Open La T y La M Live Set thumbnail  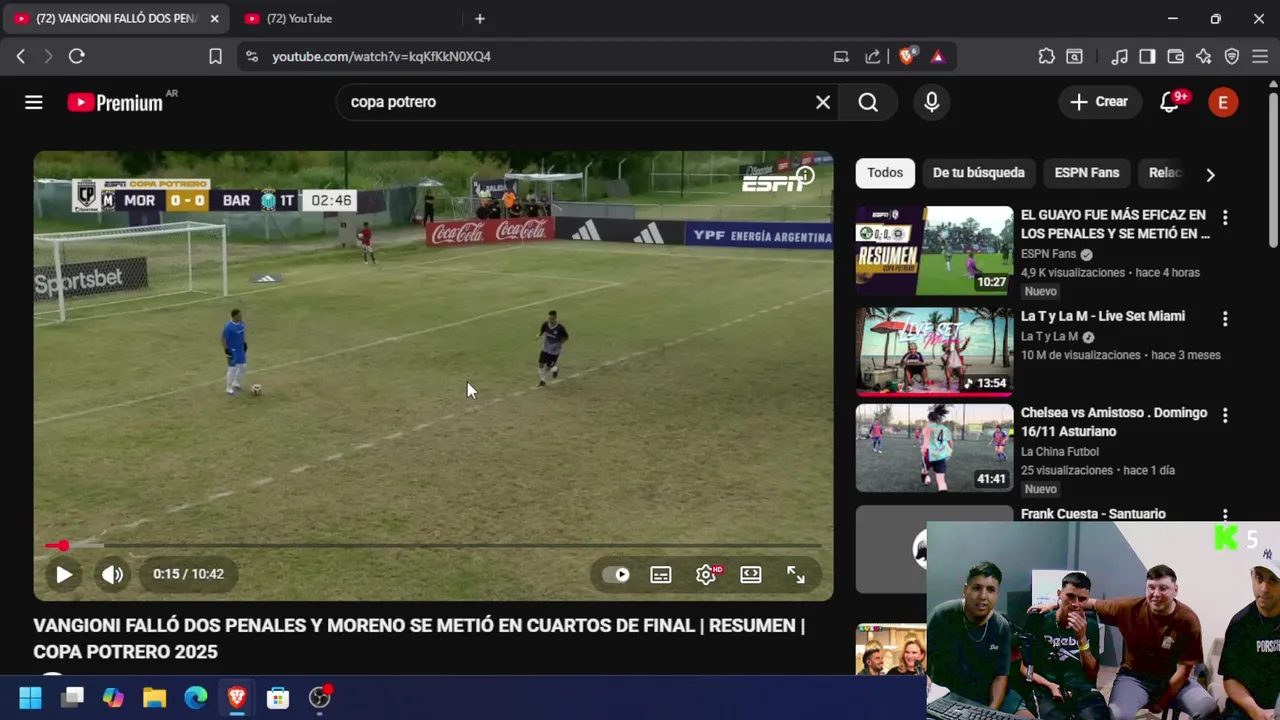pyautogui.click(x=934, y=352)
